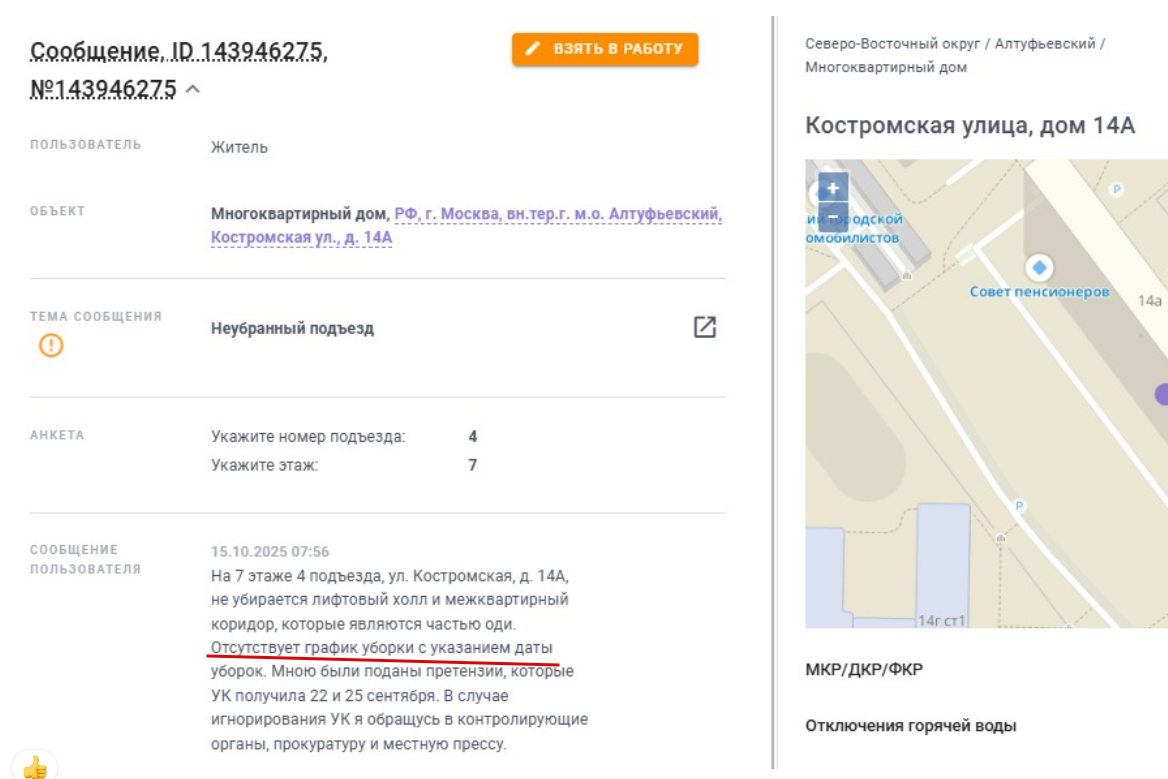This screenshot has height=779, width=1168.
Task: Click the orange warning icon under Тема сообщения
Action: tap(51, 346)
